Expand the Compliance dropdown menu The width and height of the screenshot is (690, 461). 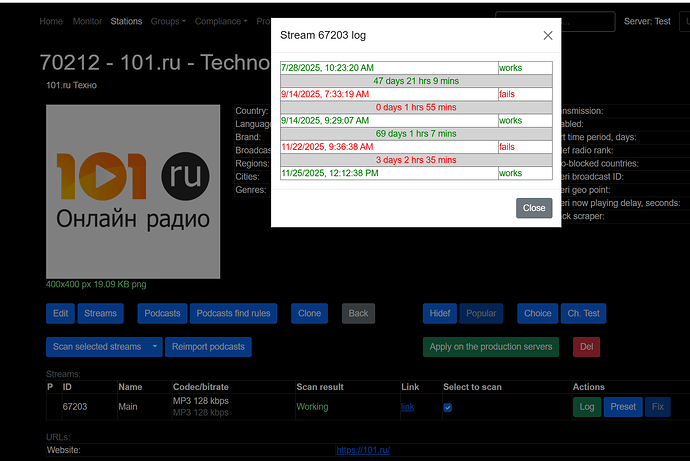(221, 21)
